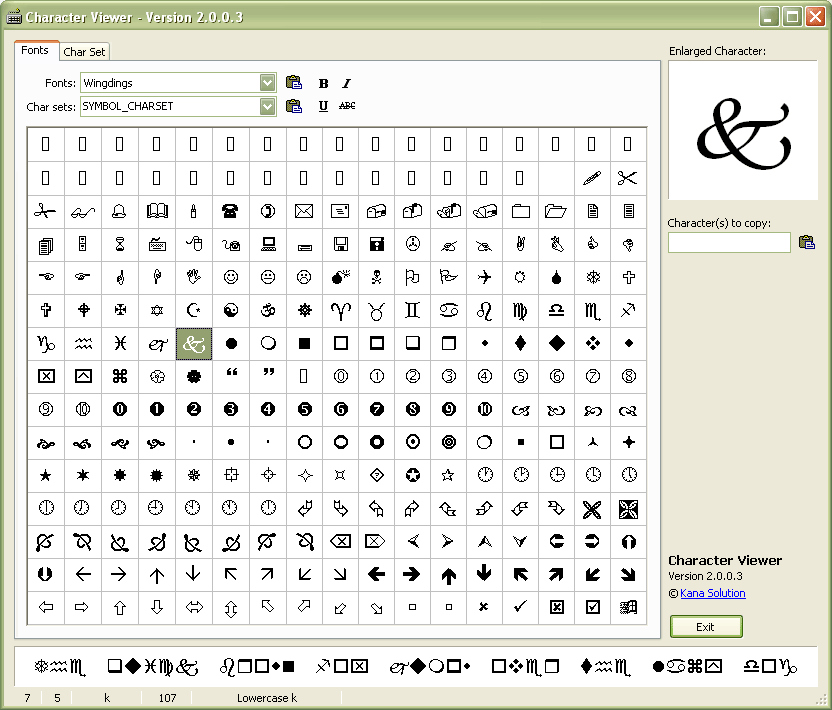Switch to the Char Set tab
This screenshot has height=710, width=832.
pyautogui.click(x=84, y=52)
